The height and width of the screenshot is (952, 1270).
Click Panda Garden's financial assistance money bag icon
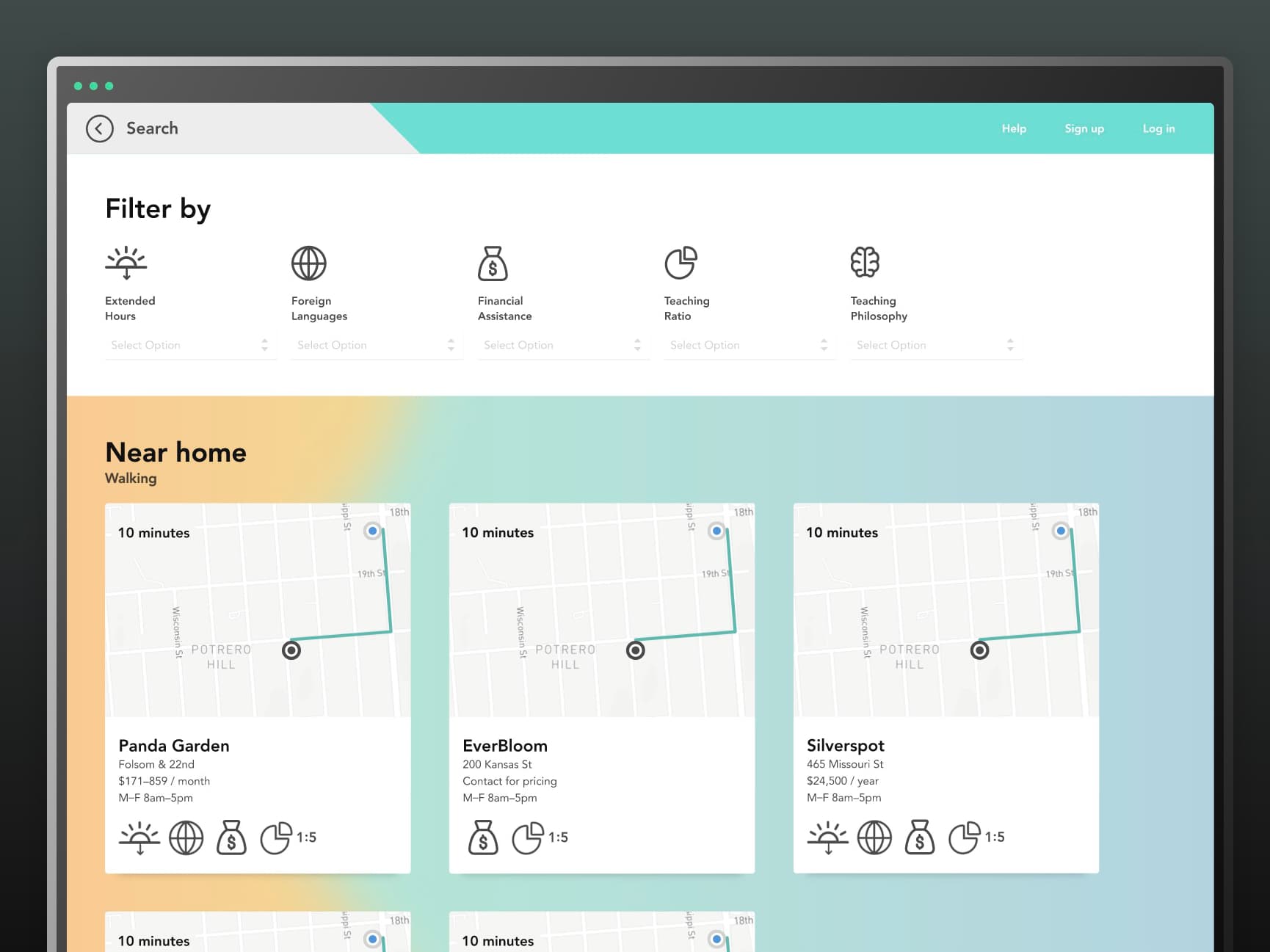coord(231,837)
